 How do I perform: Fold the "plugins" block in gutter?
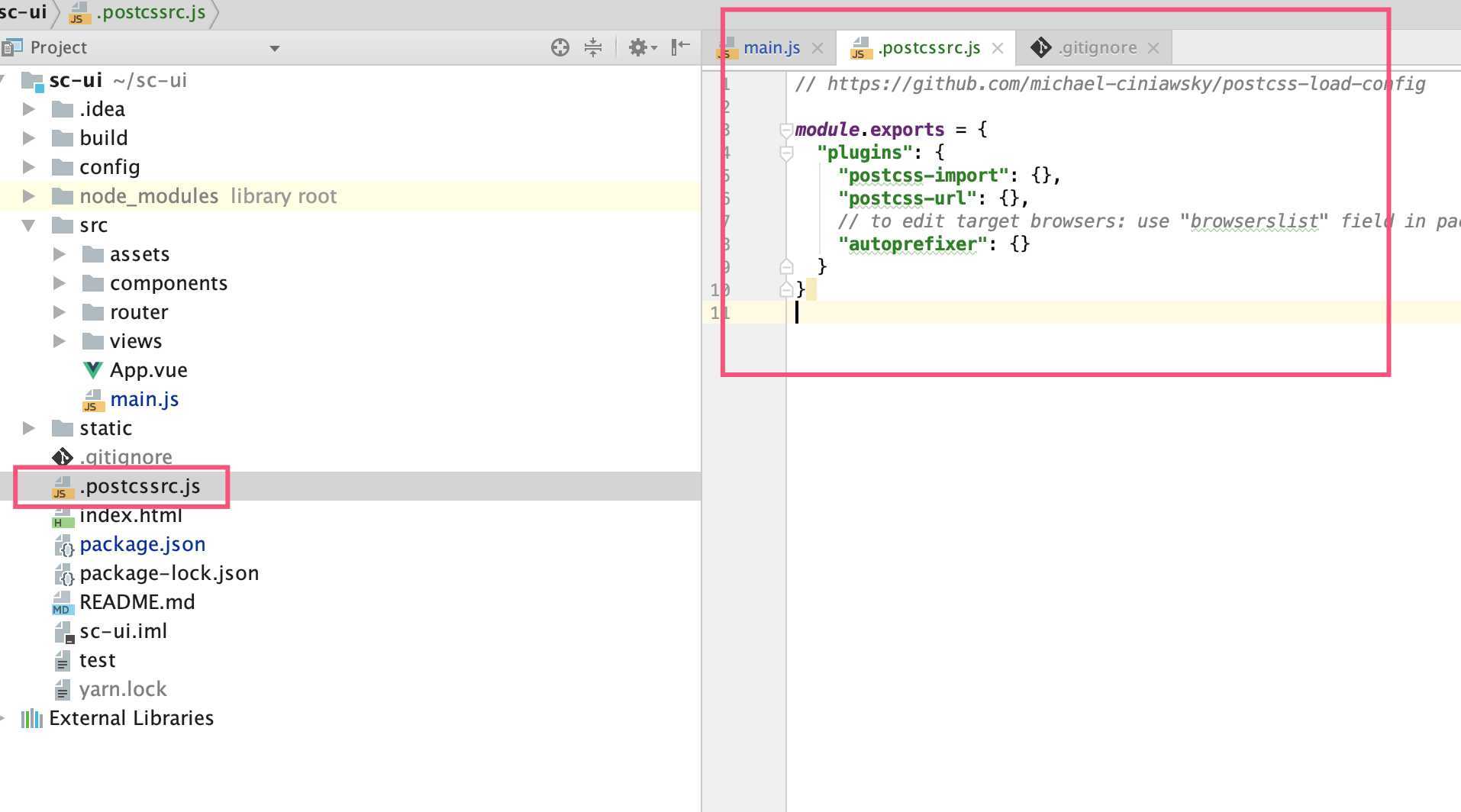pos(786,153)
